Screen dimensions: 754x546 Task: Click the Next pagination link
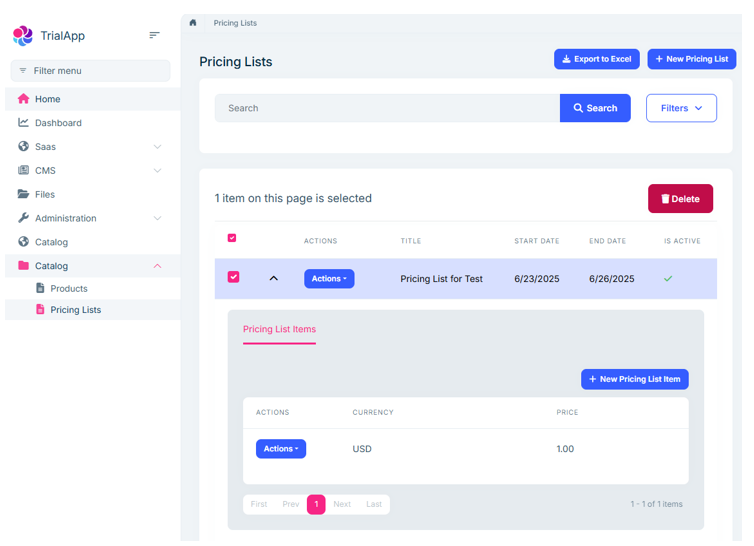(x=342, y=504)
